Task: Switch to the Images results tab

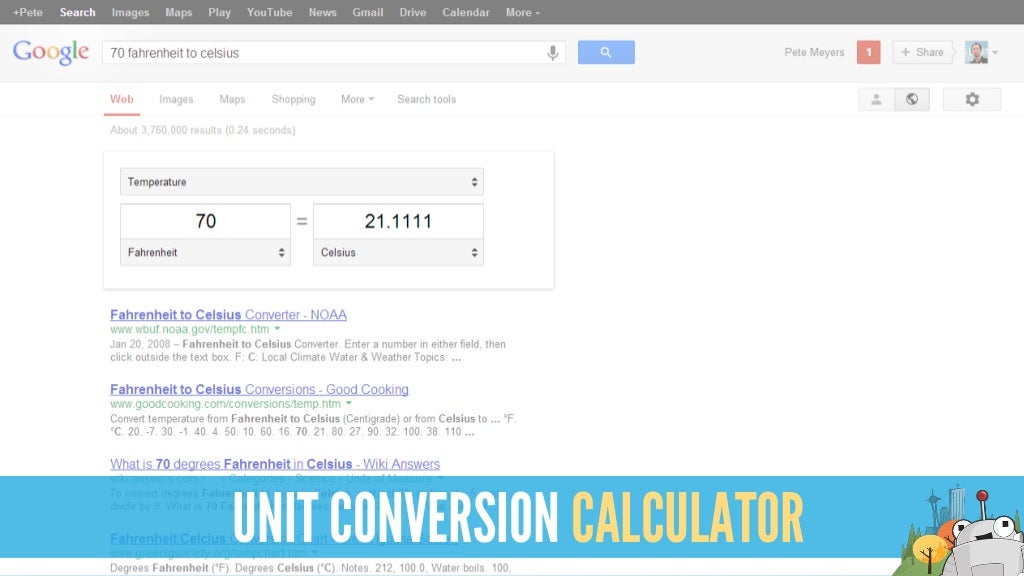Action: 176,99
